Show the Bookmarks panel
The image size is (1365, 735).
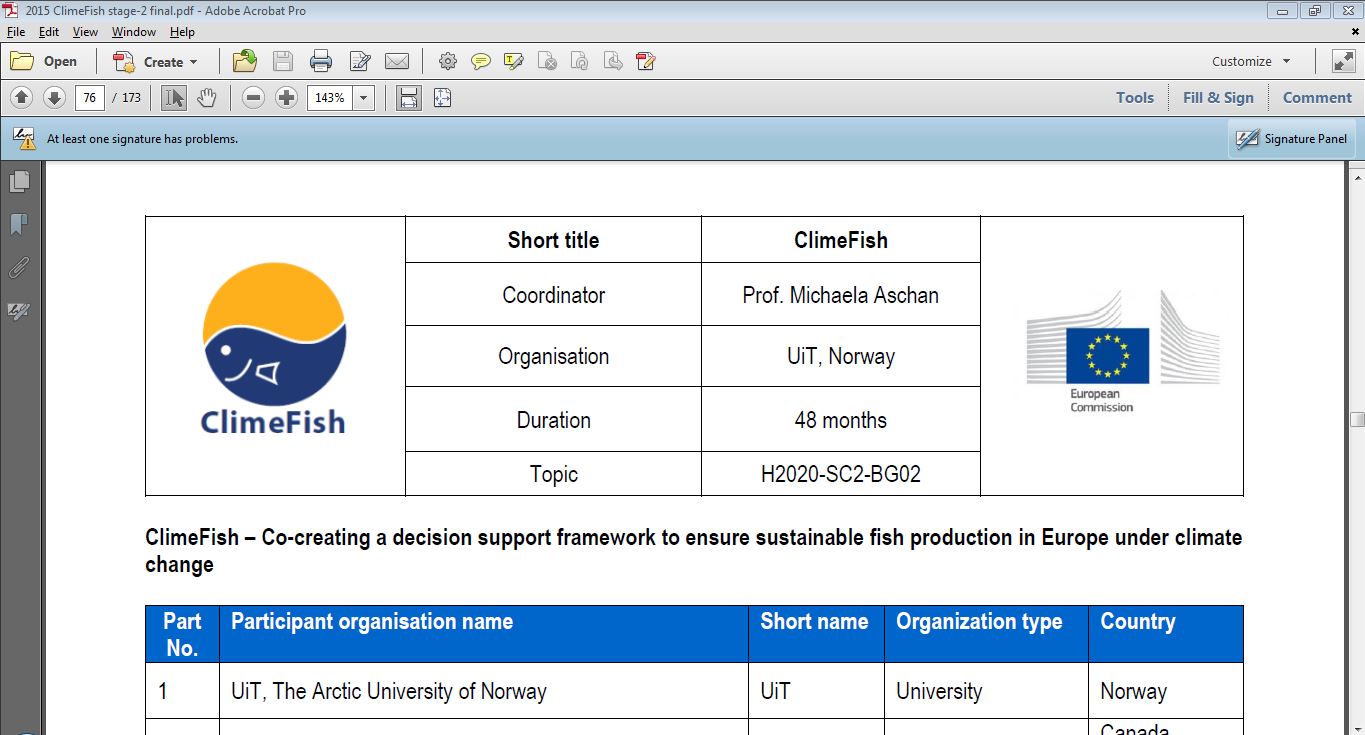click(20, 225)
